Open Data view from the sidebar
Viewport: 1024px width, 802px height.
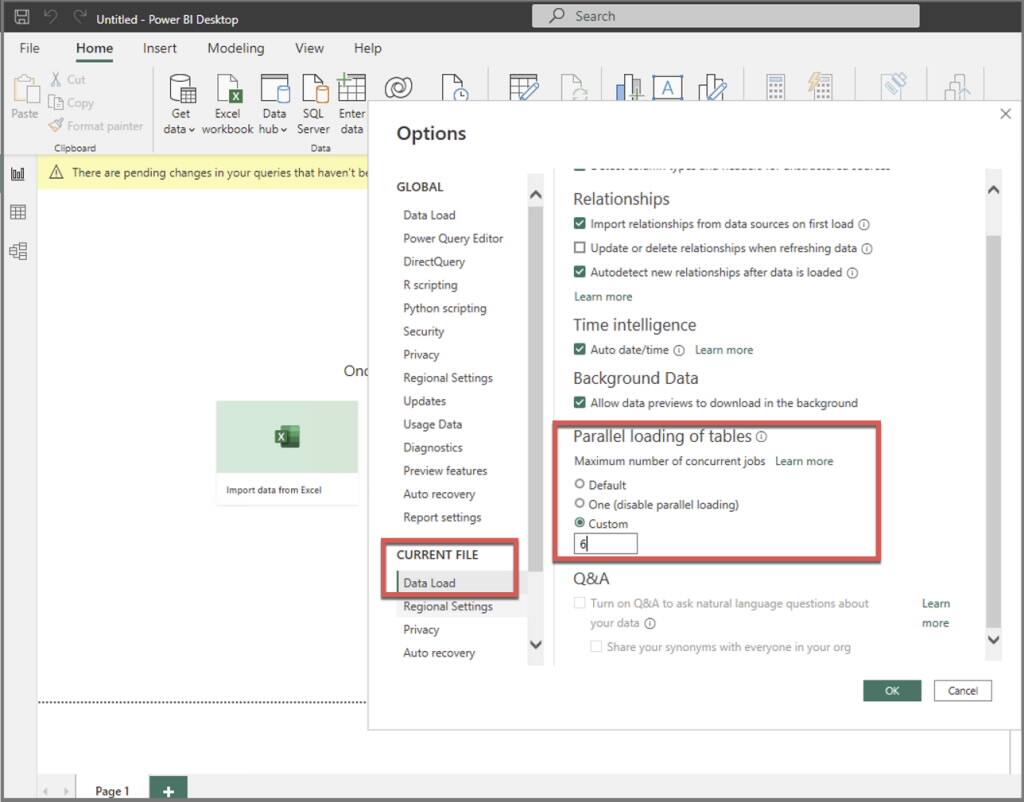click(17, 213)
